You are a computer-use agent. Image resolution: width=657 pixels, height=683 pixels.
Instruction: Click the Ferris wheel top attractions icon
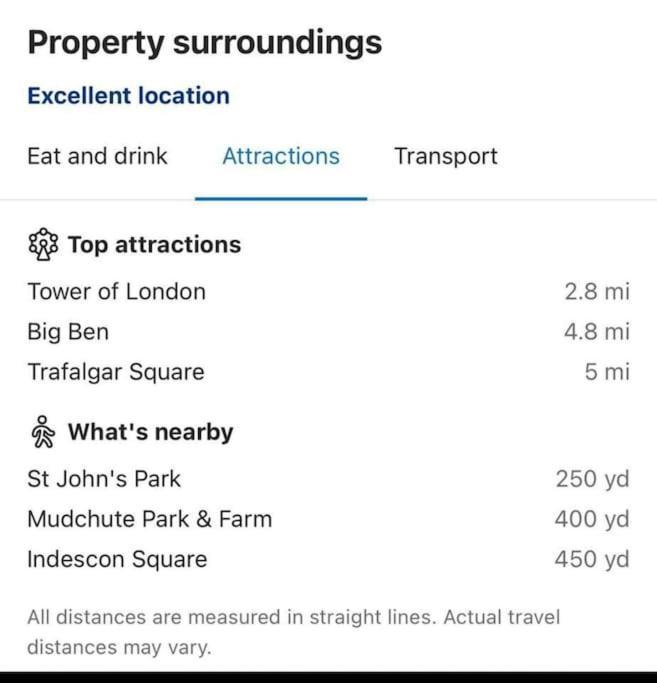click(x=43, y=244)
